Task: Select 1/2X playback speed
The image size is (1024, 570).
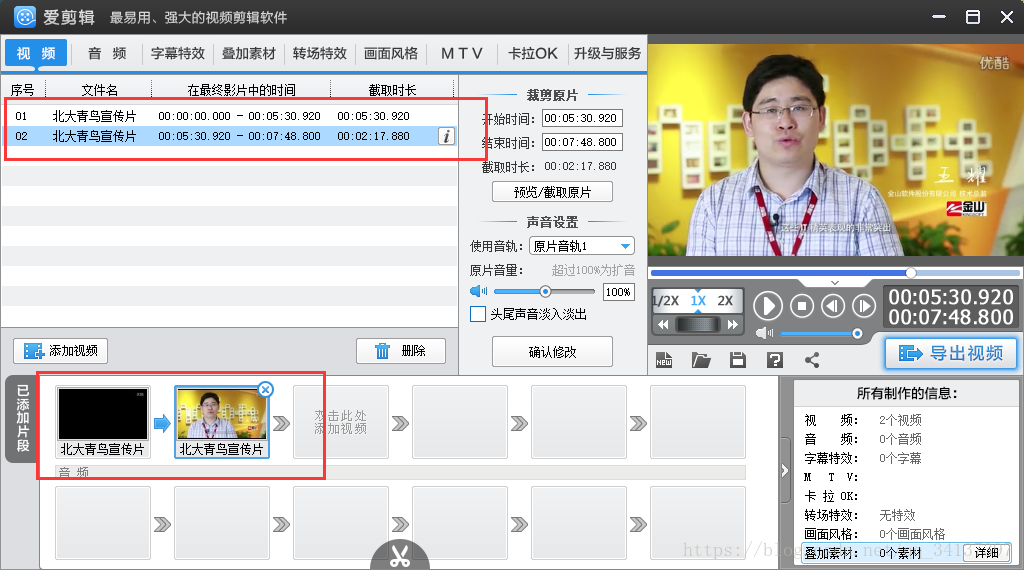Action: coord(666,301)
